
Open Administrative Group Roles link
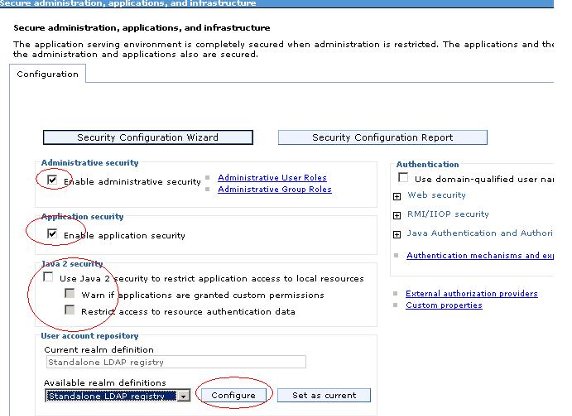tap(275, 189)
